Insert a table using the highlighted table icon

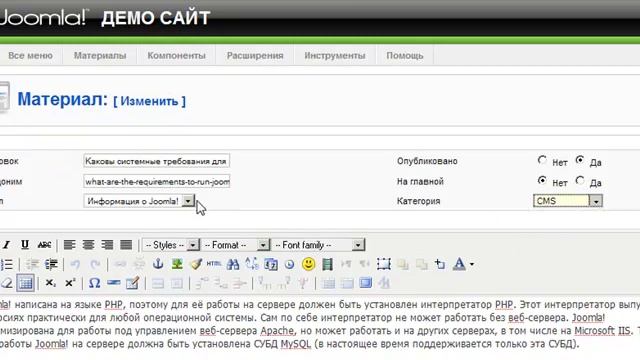coord(25,283)
